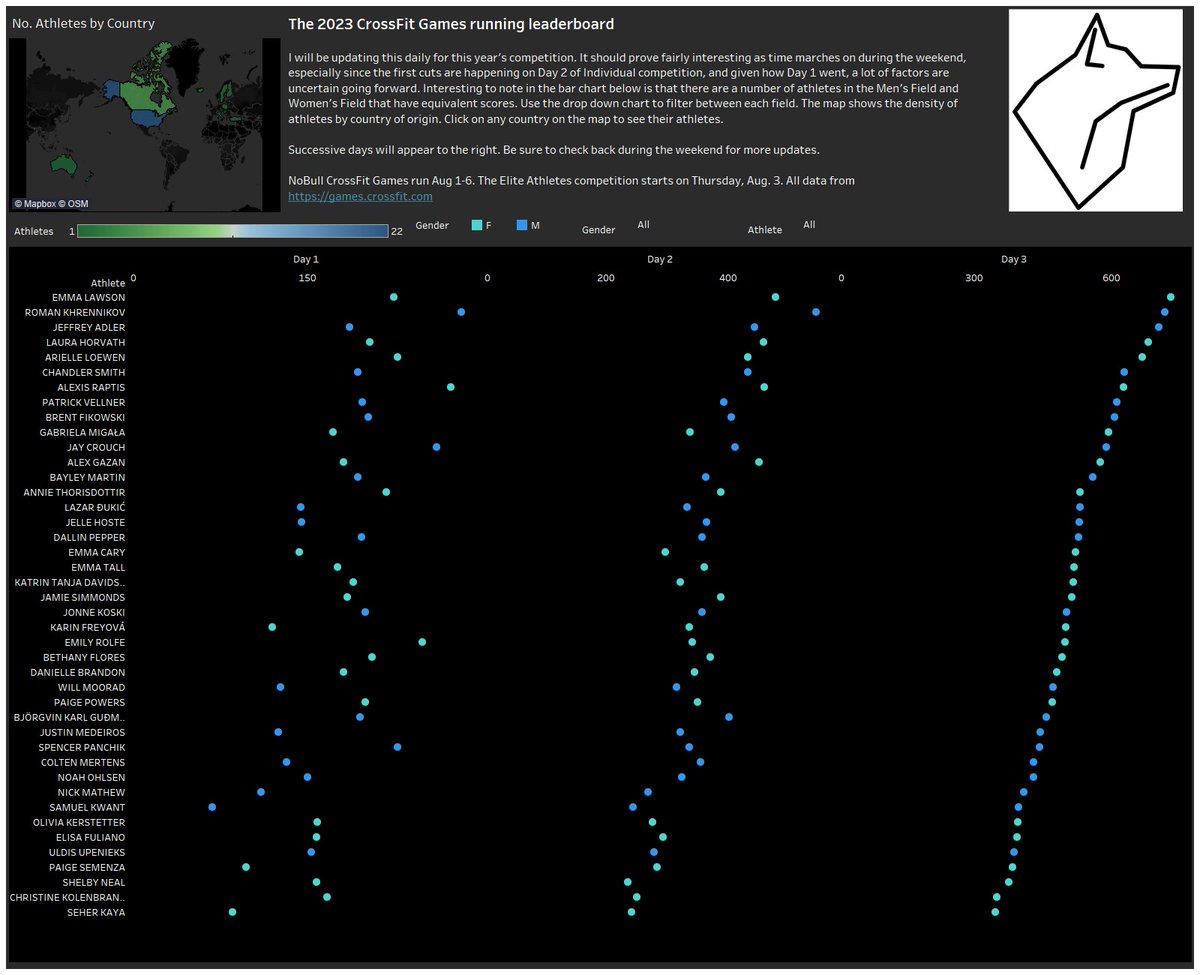Screen dimensions: 1200x975
Task: Select athlete name ARIELLE LOEWEN
Action: [x=85, y=357]
